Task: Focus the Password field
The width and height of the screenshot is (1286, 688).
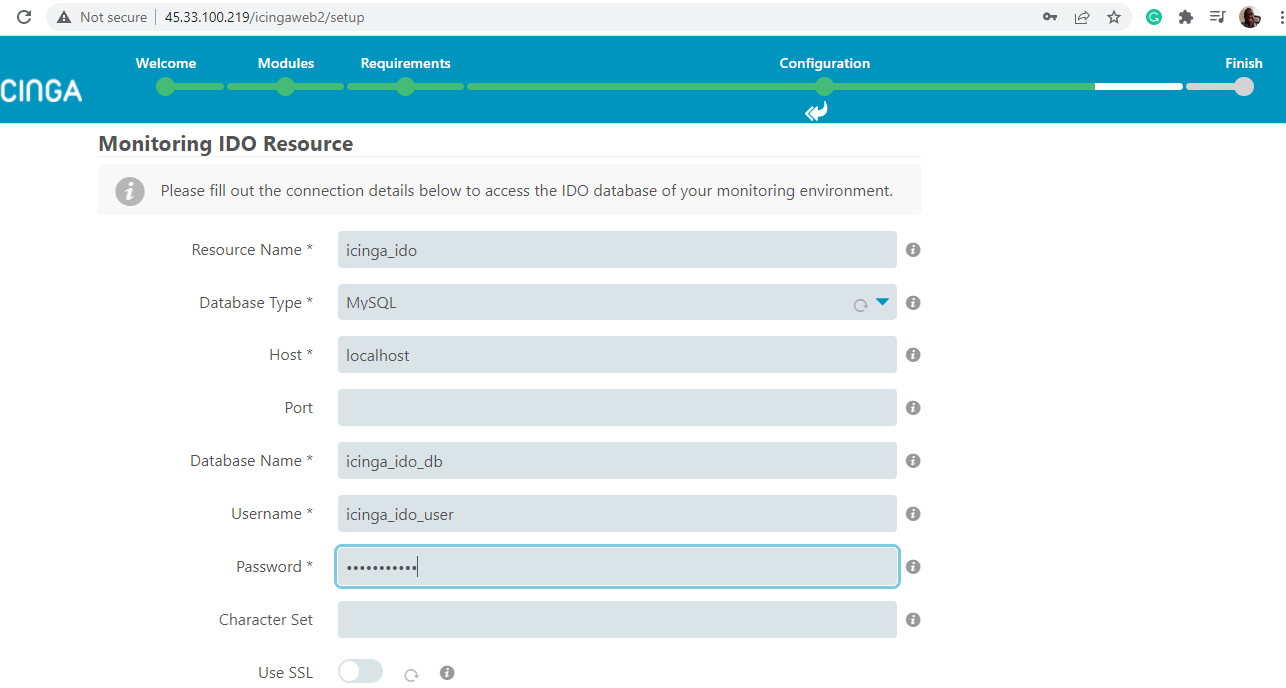Action: [x=617, y=567]
